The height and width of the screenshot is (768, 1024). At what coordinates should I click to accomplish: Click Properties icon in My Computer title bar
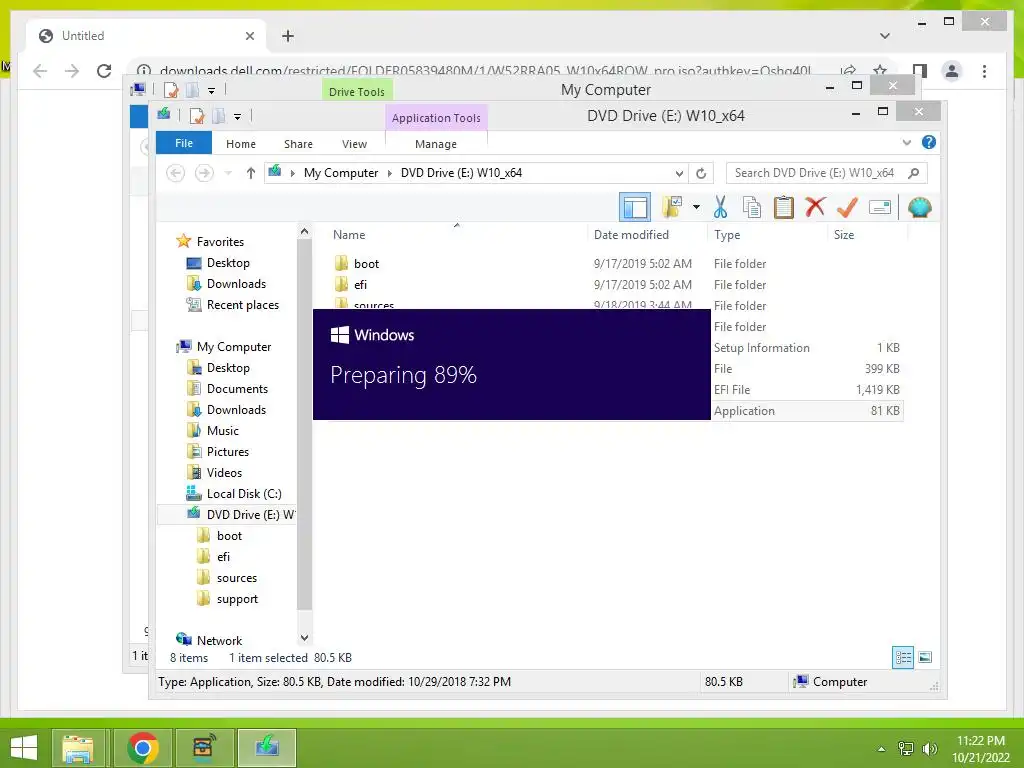171,90
